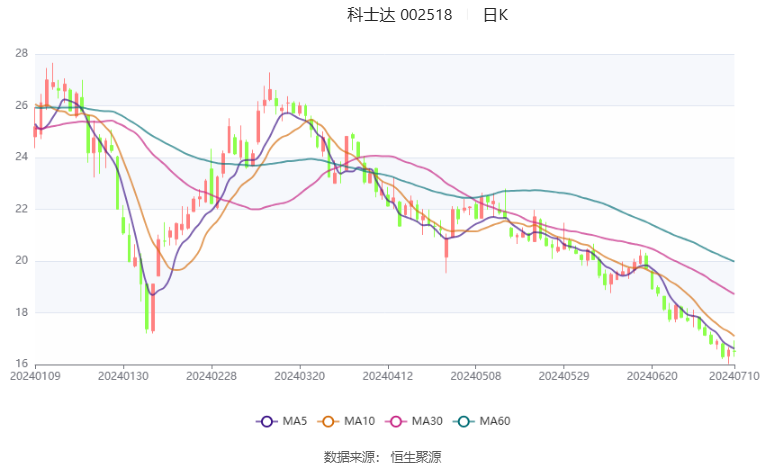765x465 pixels.
Task: Toggle the MA5 purple legend marker
Action: click(266, 422)
